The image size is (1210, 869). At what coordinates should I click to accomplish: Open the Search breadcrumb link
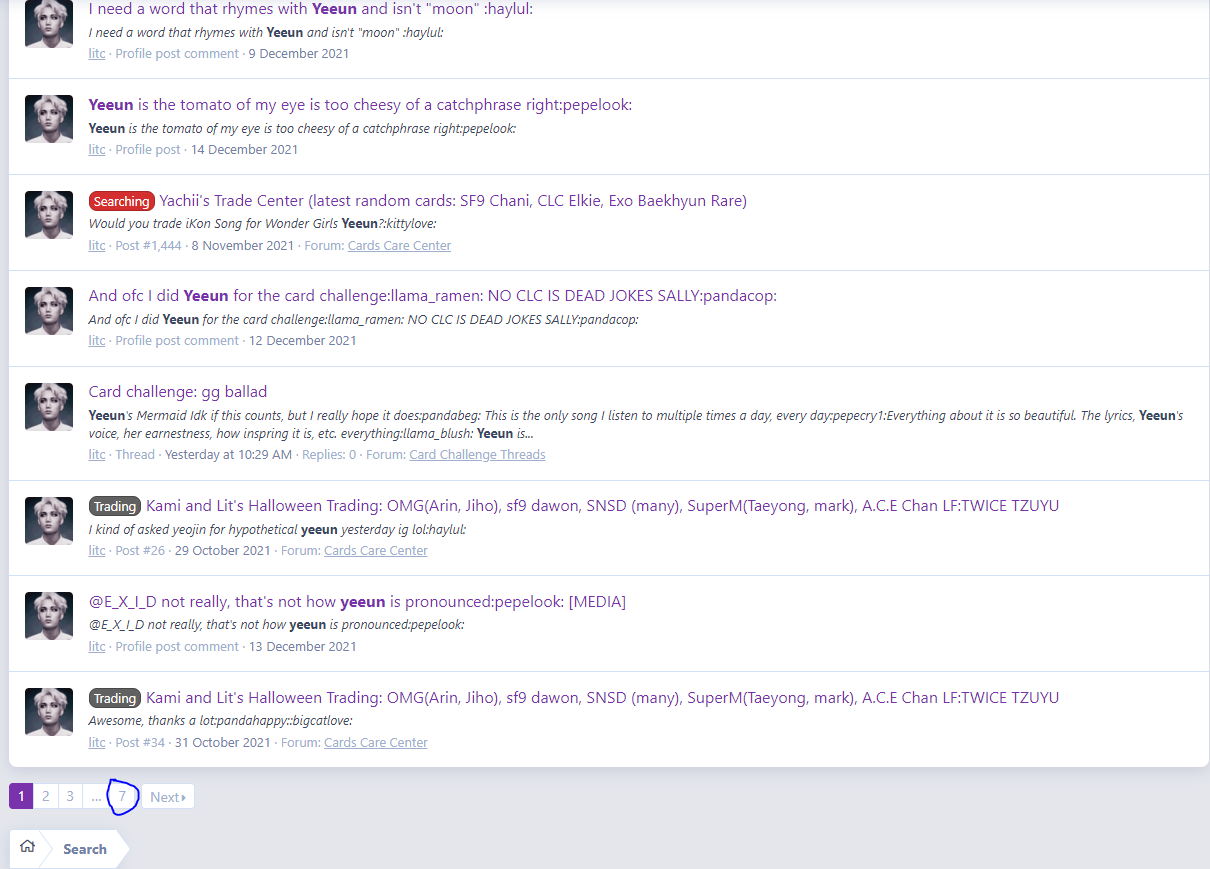[x=85, y=849]
